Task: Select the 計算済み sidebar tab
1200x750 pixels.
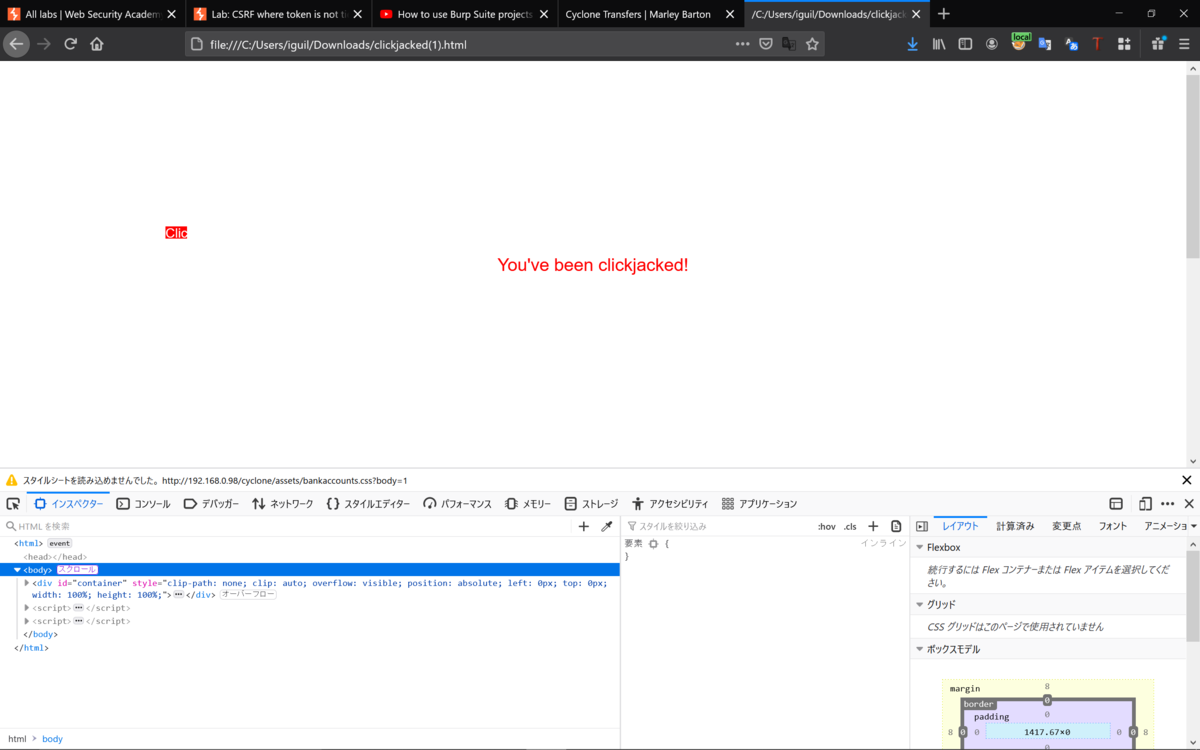Action: [x=1015, y=526]
